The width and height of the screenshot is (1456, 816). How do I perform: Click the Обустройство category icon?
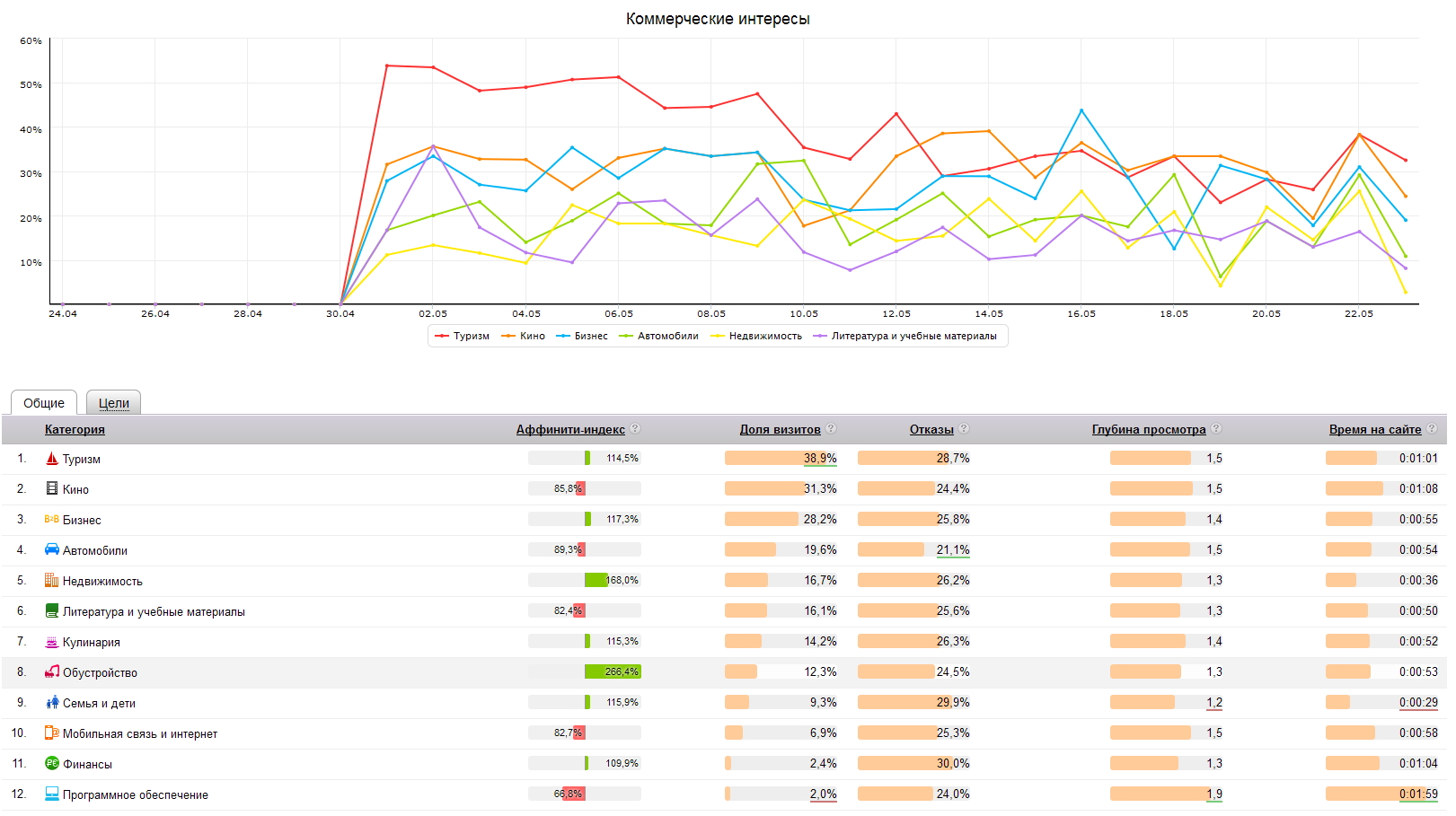[52, 671]
